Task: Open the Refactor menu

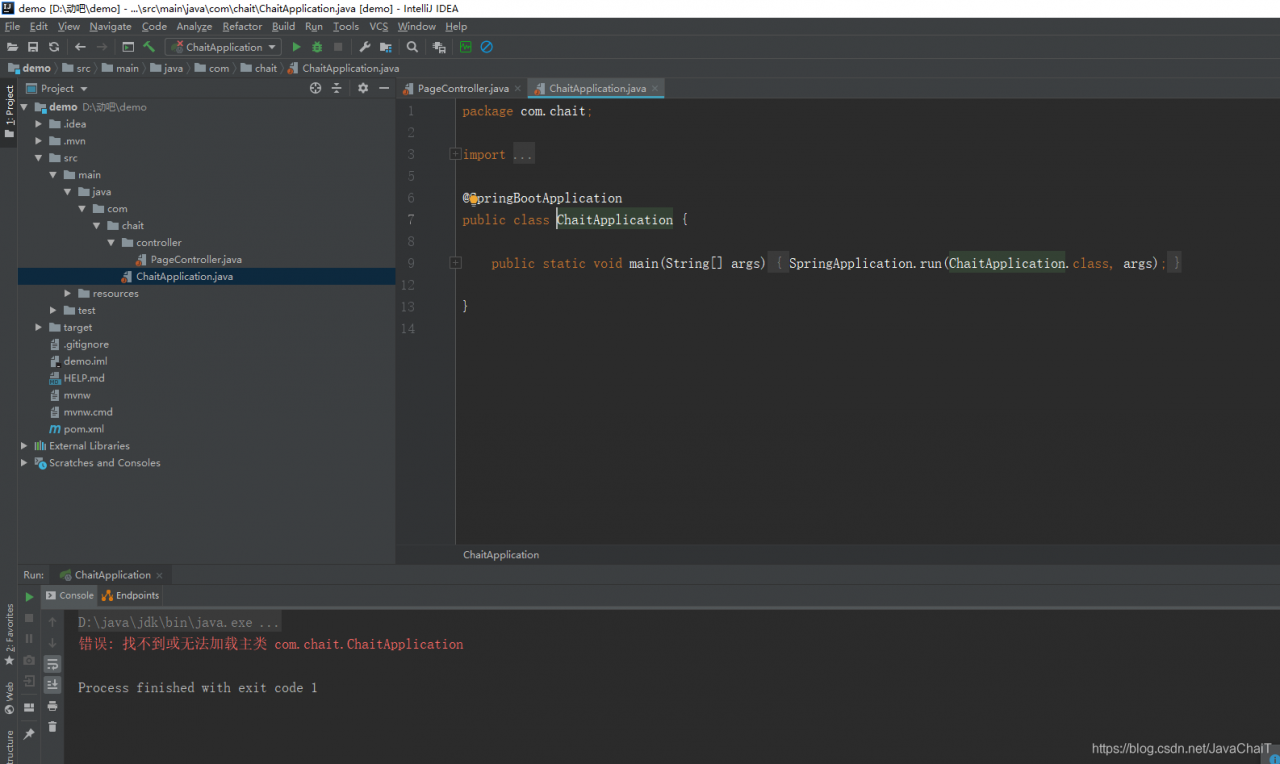Action: [x=242, y=27]
